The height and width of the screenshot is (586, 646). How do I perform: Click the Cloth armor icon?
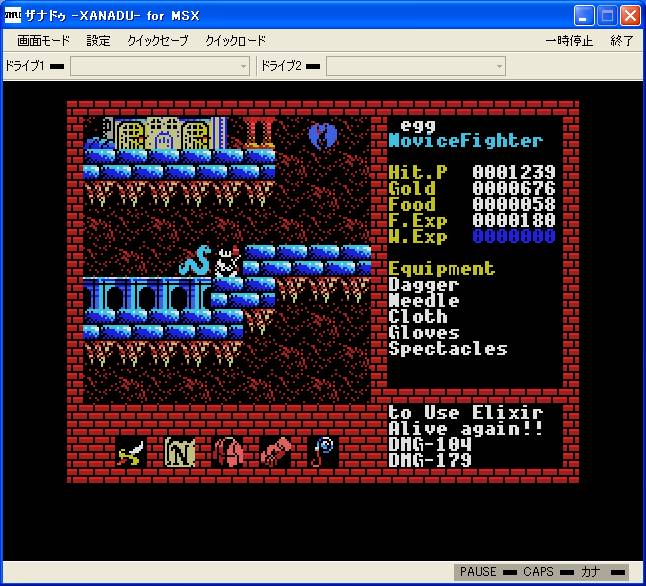point(227,452)
